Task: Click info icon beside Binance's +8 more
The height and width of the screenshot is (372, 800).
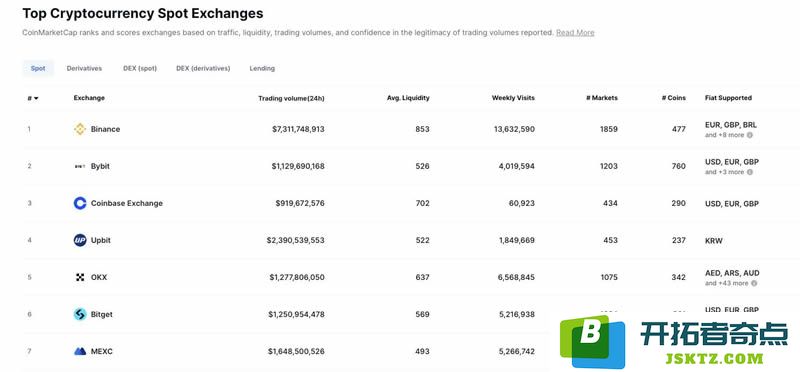Action: (x=749, y=135)
